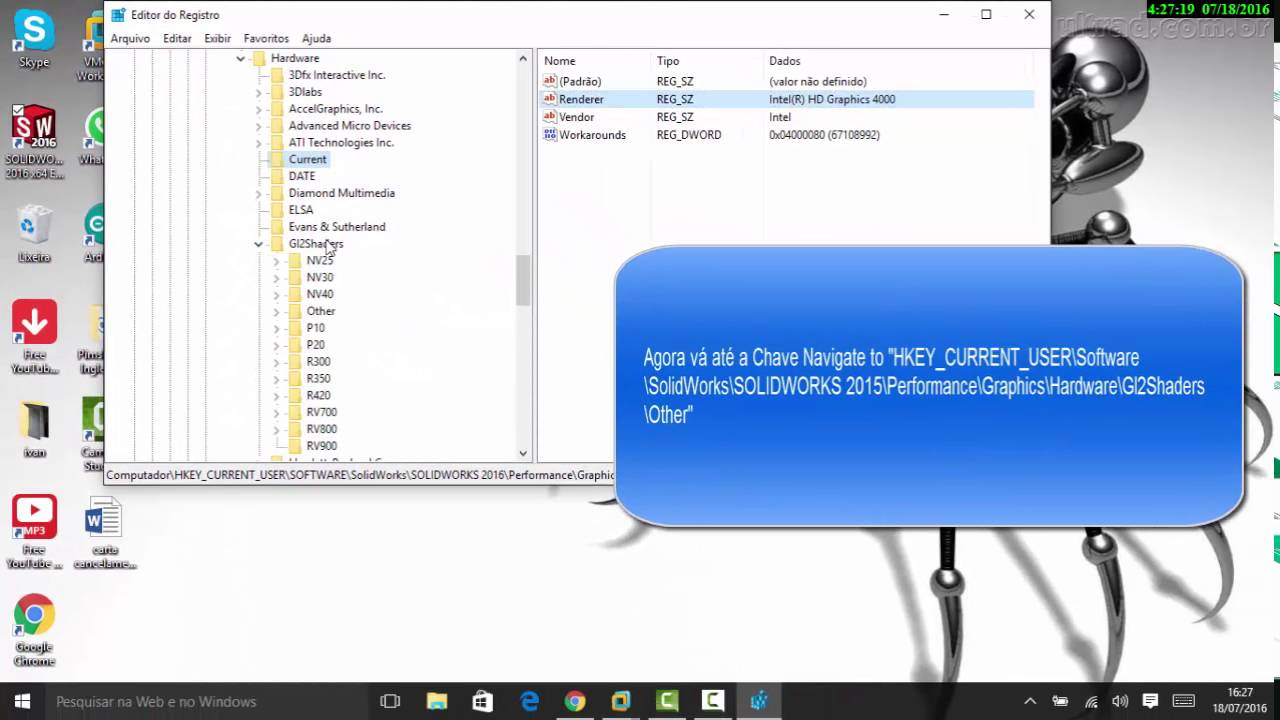Select the R350 key
The width and height of the screenshot is (1280, 720).
(318, 379)
